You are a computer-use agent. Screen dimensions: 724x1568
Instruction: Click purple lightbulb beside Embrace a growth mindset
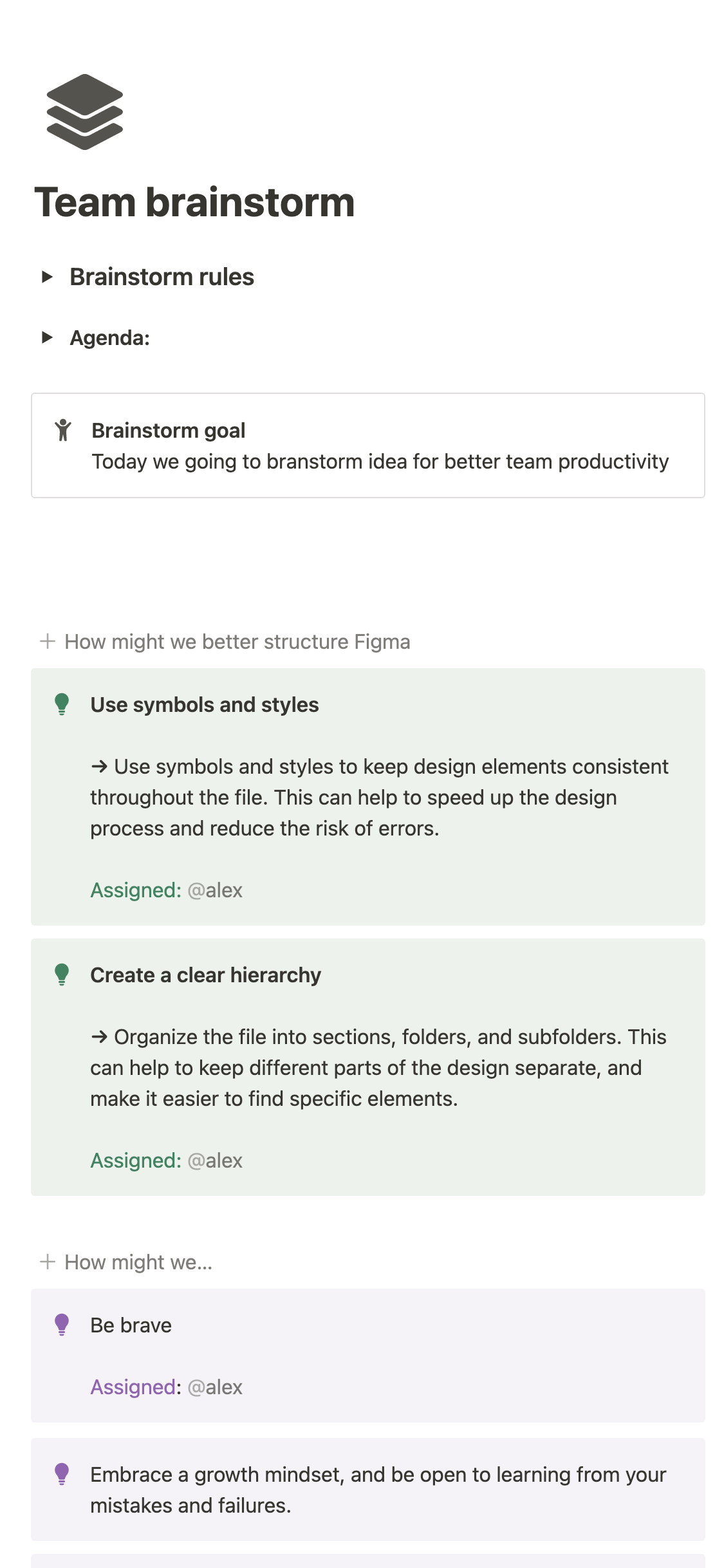(62, 1474)
